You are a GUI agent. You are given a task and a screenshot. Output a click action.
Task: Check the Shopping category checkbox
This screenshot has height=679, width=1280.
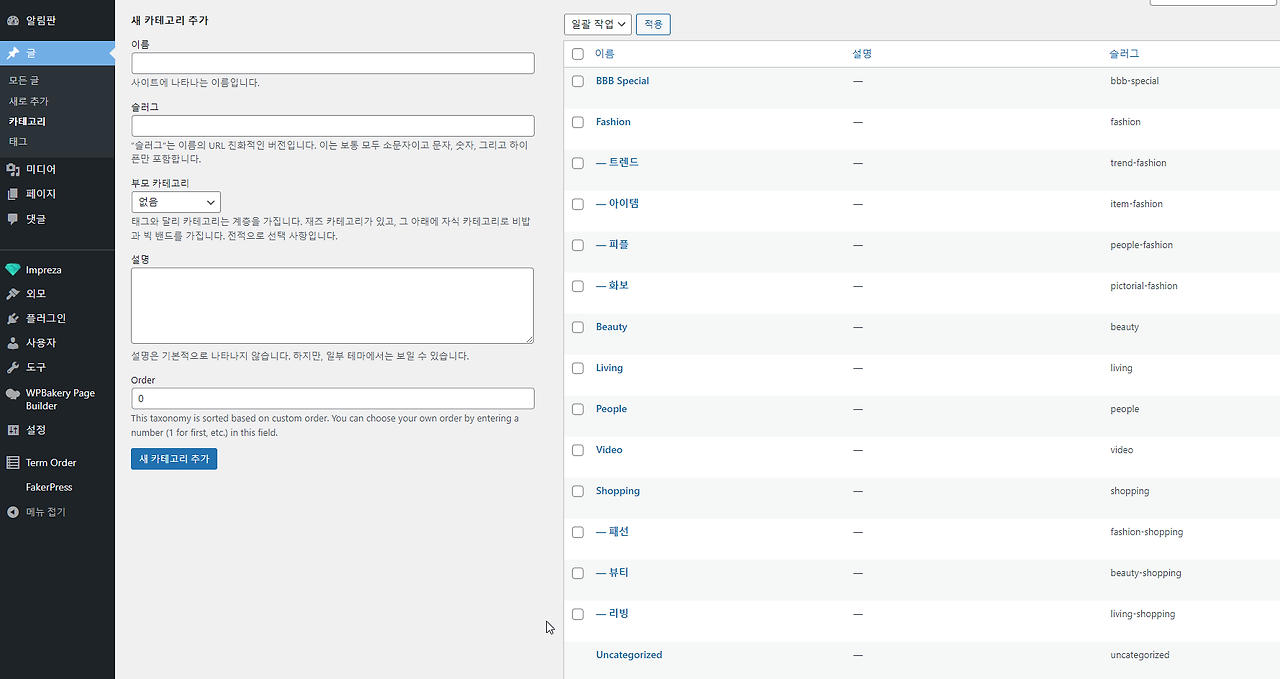click(578, 491)
